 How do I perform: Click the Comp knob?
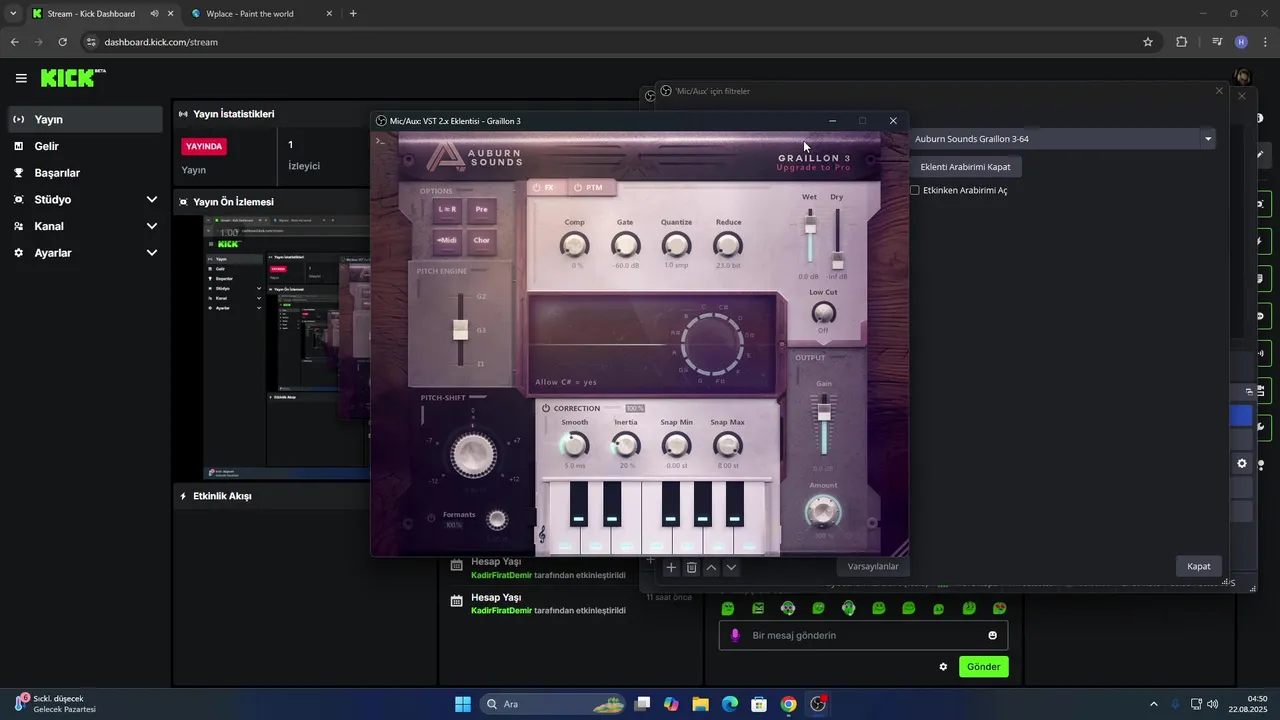(574, 245)
